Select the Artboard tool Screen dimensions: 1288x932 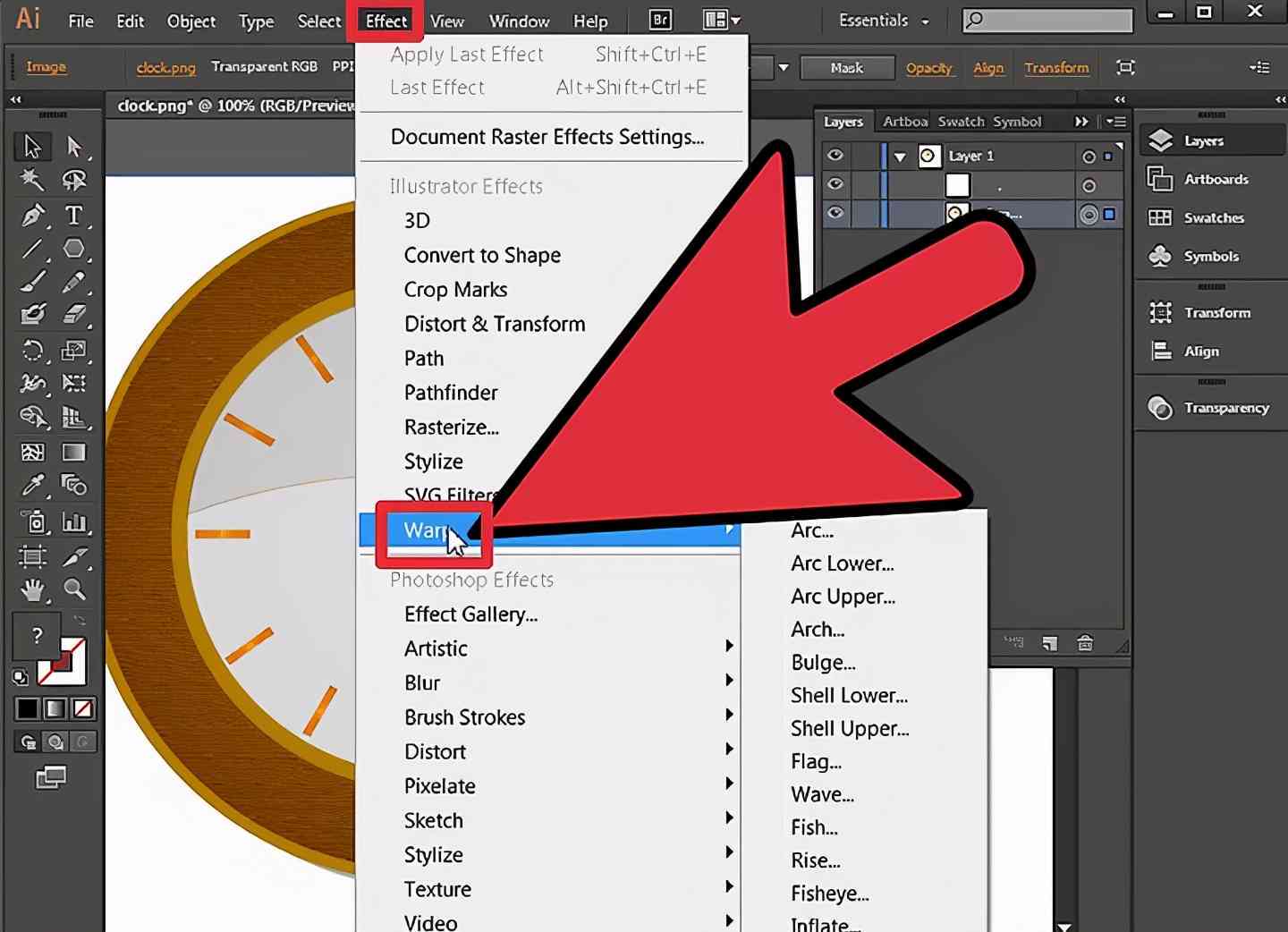tap(32, 556)
